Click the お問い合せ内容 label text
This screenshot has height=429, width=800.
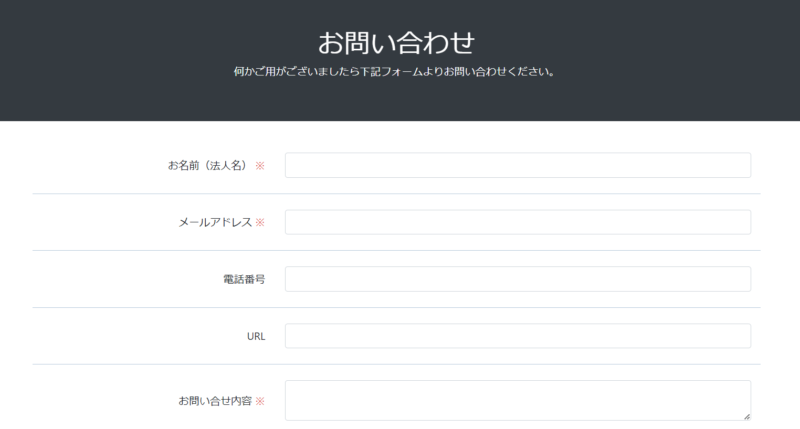click(215, 401)
